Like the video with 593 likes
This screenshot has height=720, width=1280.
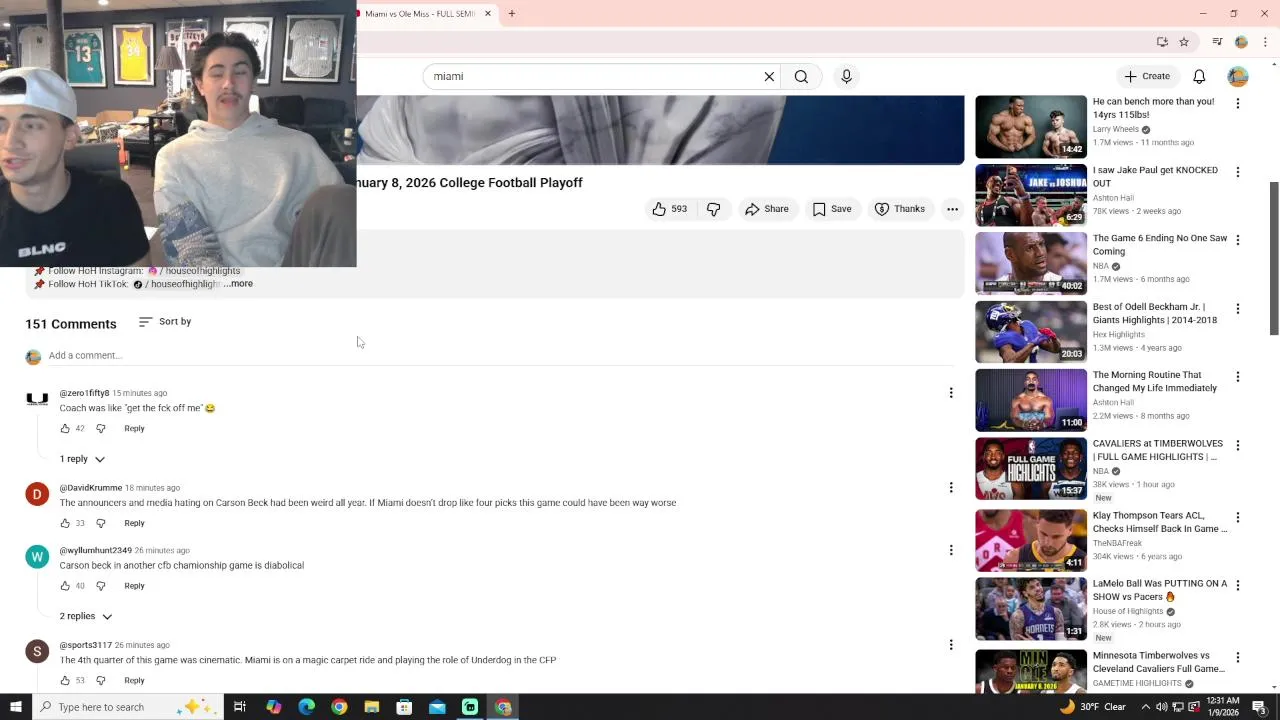(x=669, y=209)
